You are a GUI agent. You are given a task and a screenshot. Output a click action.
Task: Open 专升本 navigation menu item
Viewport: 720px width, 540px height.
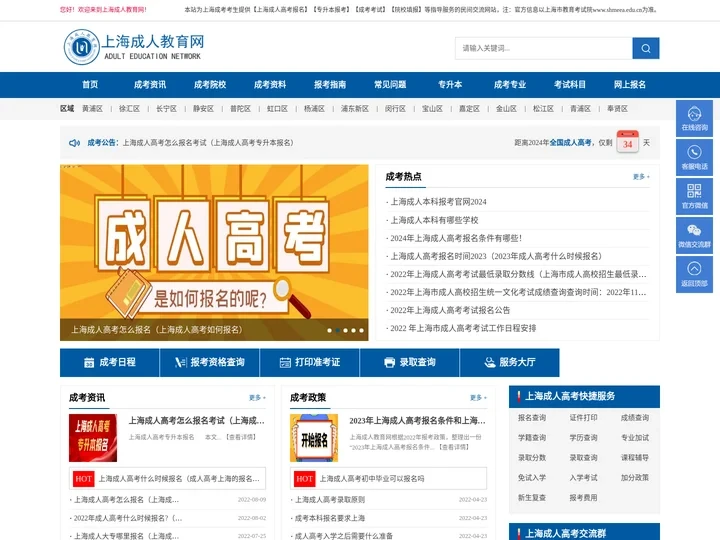[x=450, y=84]
